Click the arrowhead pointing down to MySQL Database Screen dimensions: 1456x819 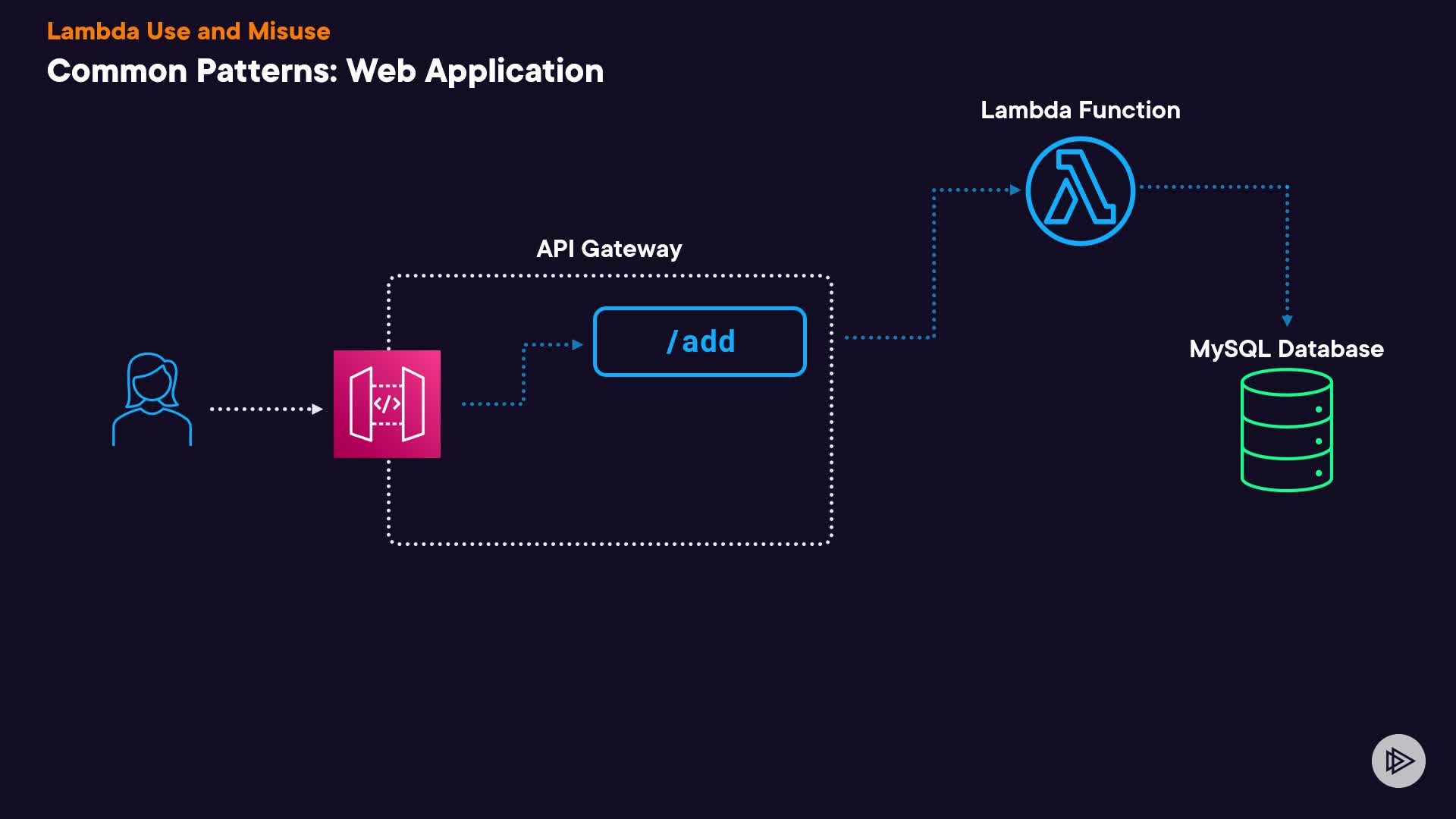click(1287, 321)
